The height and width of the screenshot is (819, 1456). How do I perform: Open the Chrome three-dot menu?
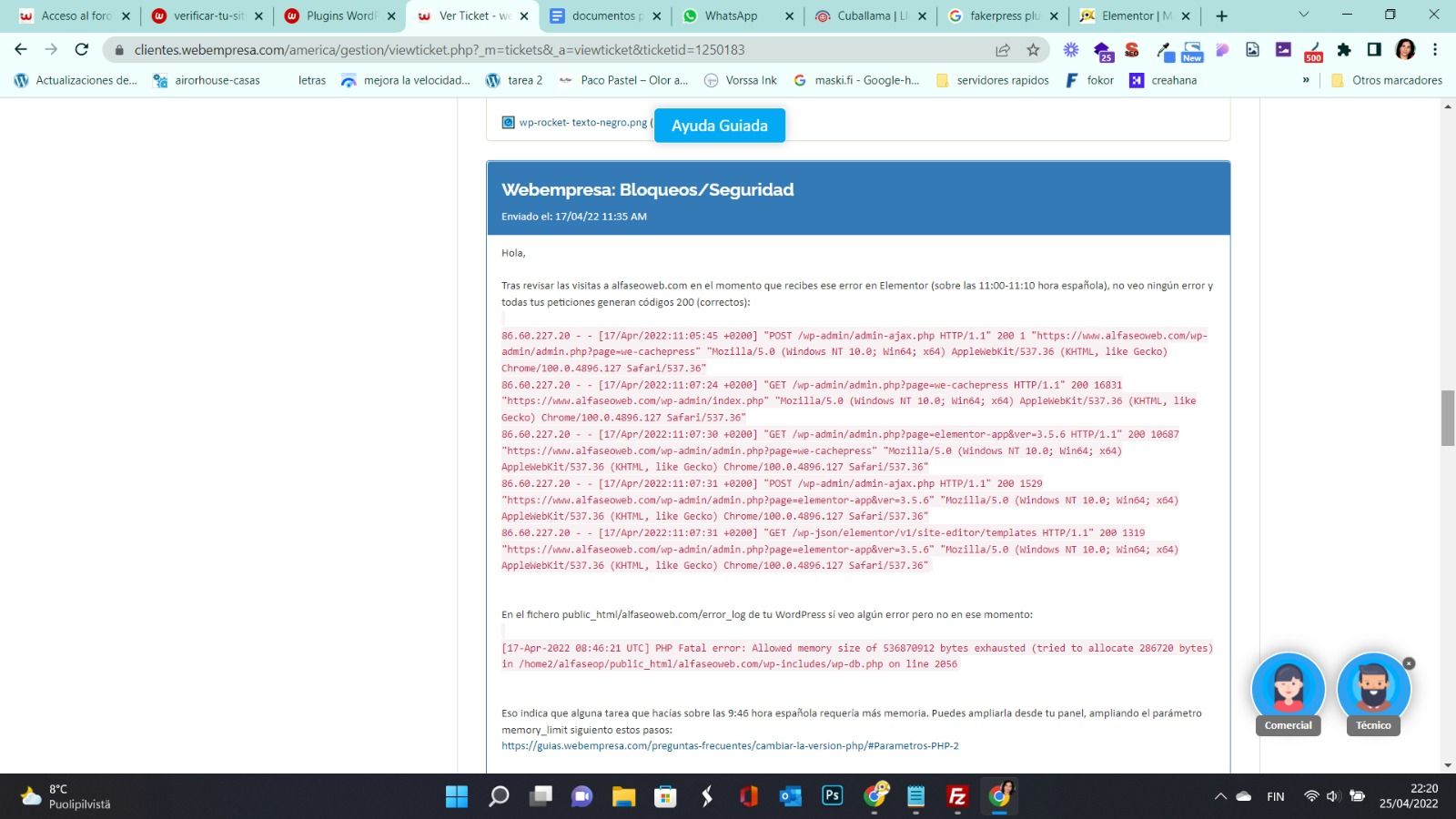(1435, 50)
